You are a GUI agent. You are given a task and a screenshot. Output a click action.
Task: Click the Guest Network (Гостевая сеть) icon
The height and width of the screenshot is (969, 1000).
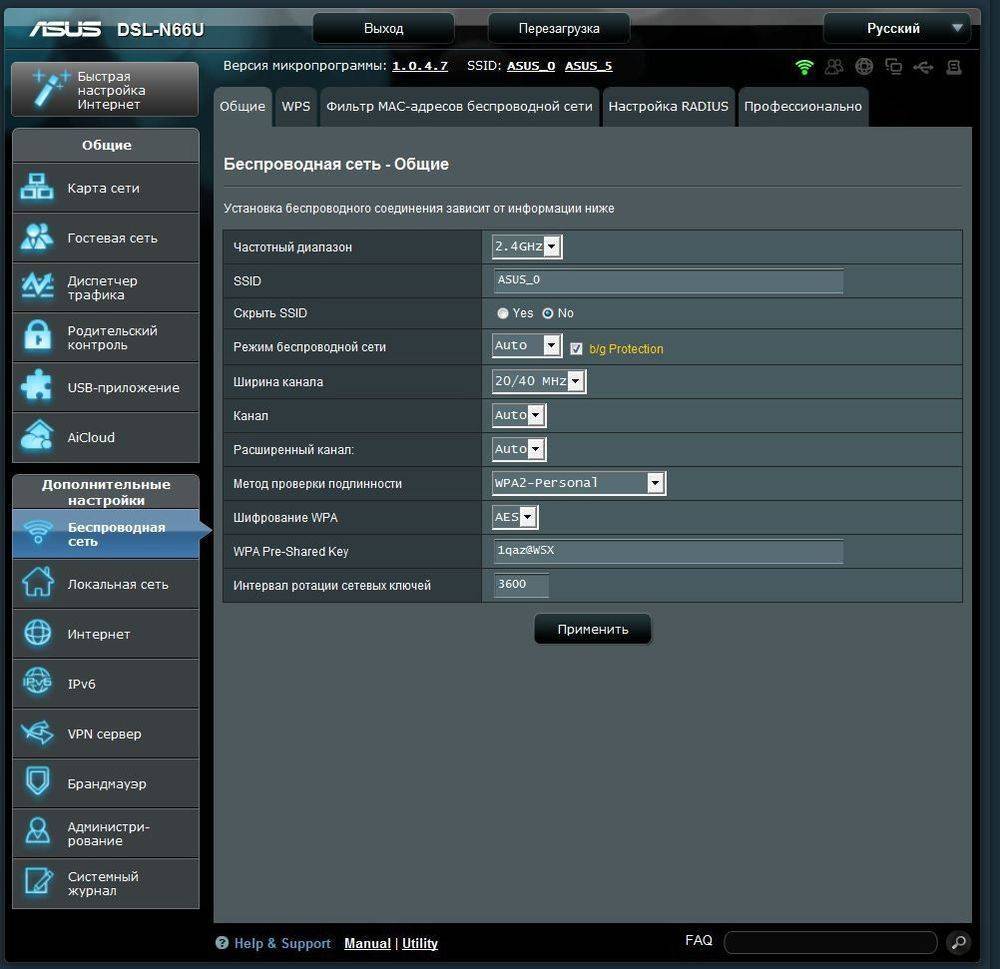coord(38,238)
